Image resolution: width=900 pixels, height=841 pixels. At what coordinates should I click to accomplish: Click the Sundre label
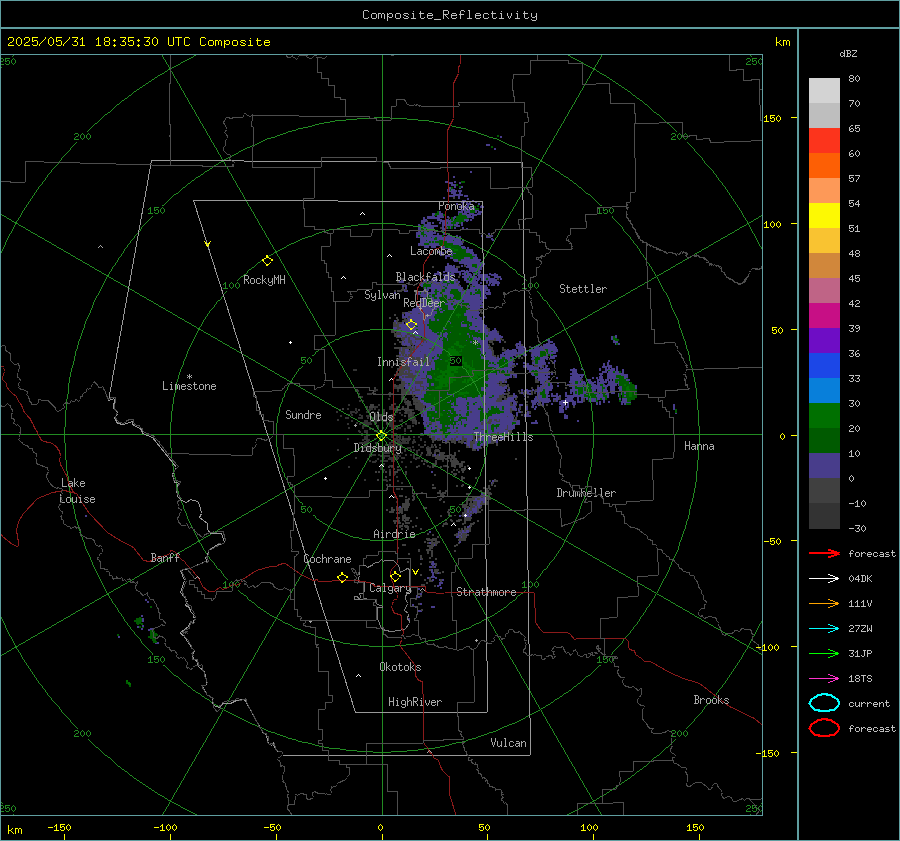click(x=303, y=414)
